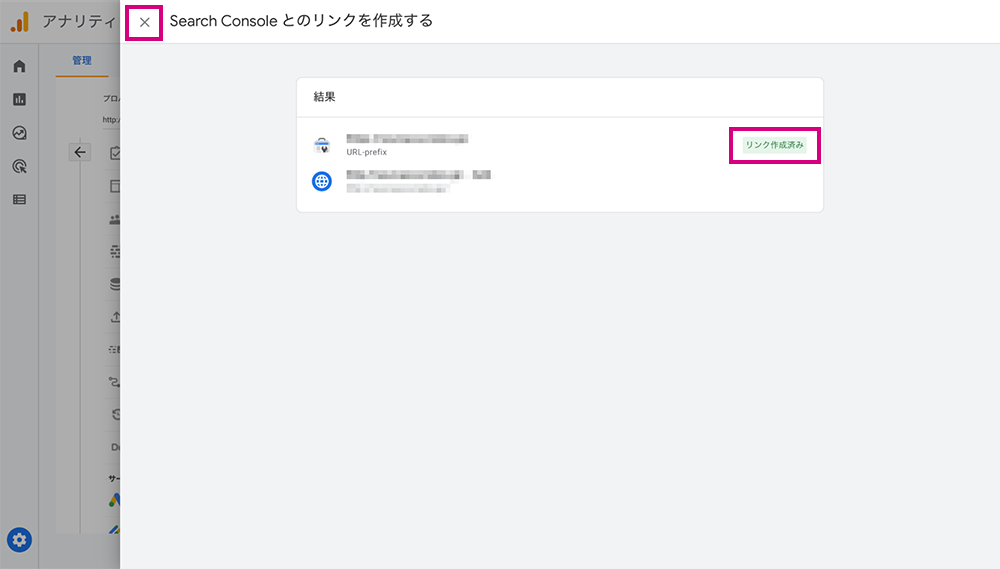Viewport: 1000px width, 569px height.
Task: Click the 結果 section header
Action: pyautogui.click(x=324, y=97)
